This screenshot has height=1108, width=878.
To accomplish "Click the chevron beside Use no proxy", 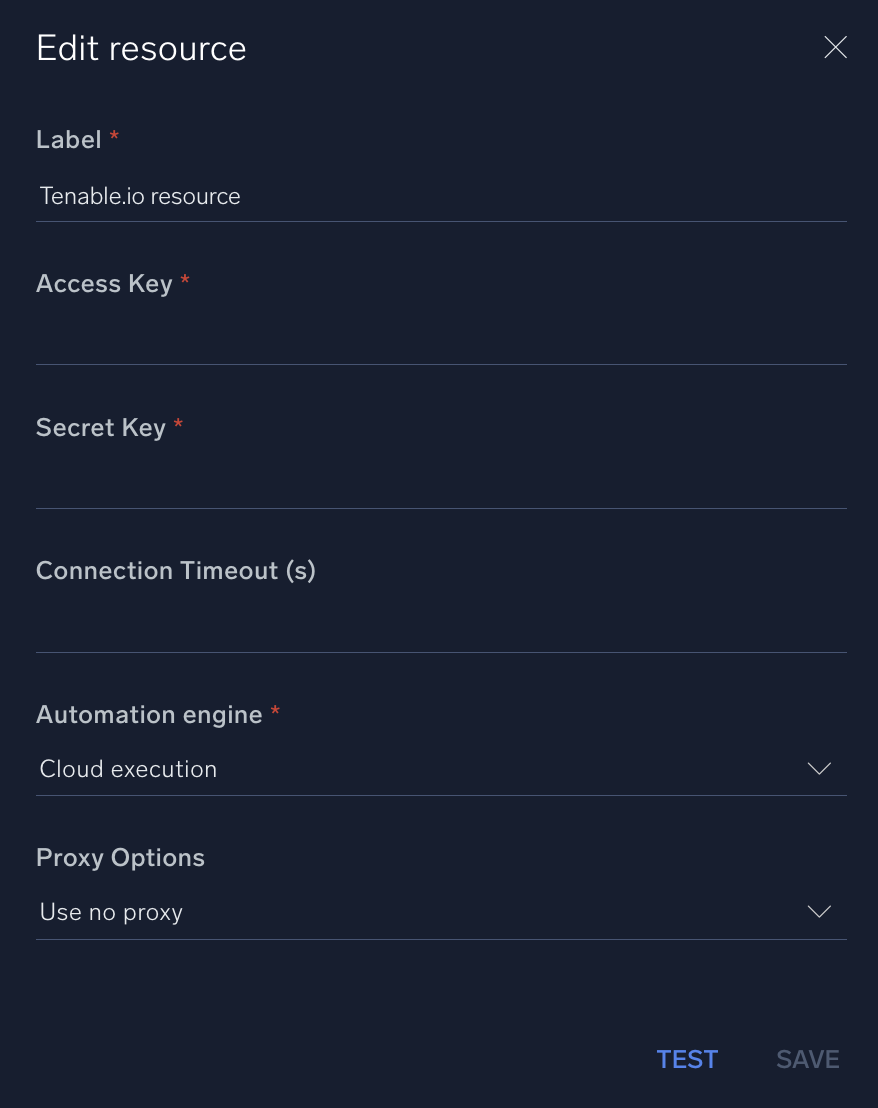I will click(819, 911).
